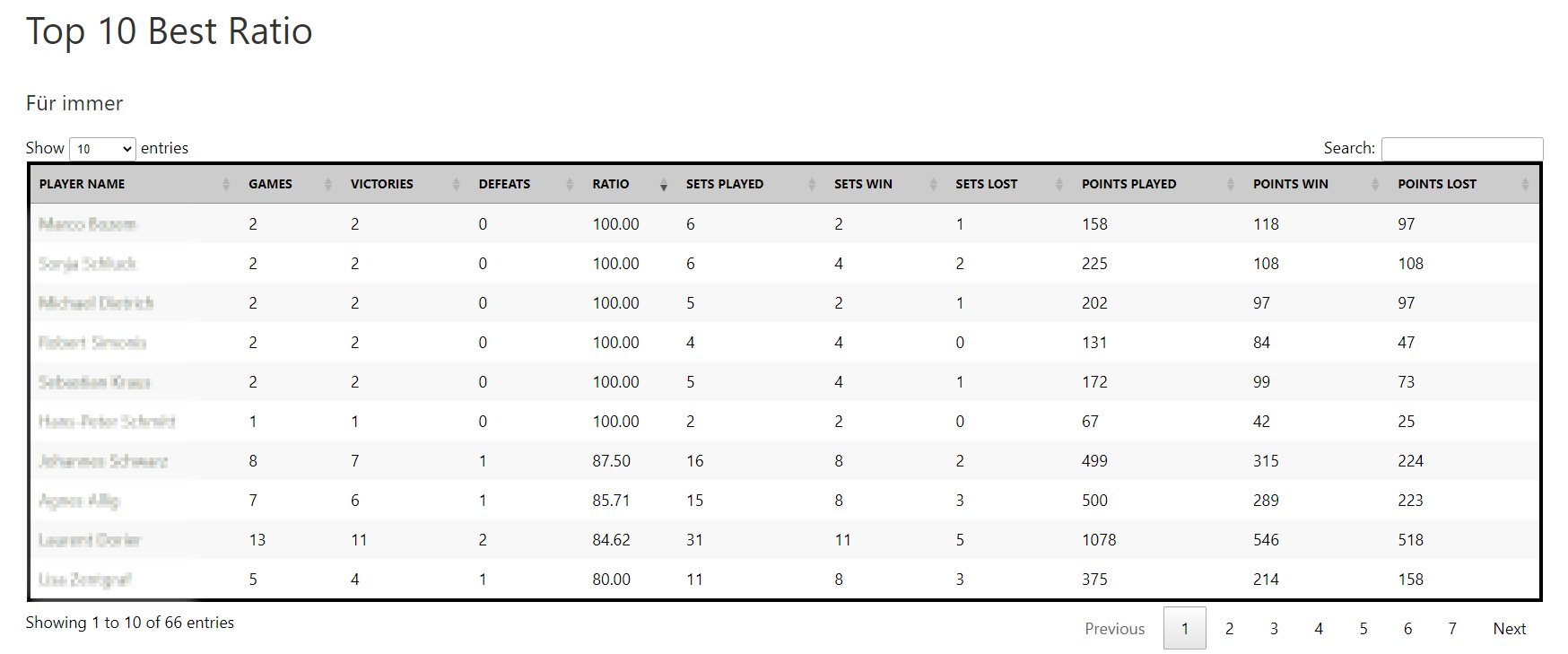
Task: Select page 4 in pagination
Action: pos(1319,629)
